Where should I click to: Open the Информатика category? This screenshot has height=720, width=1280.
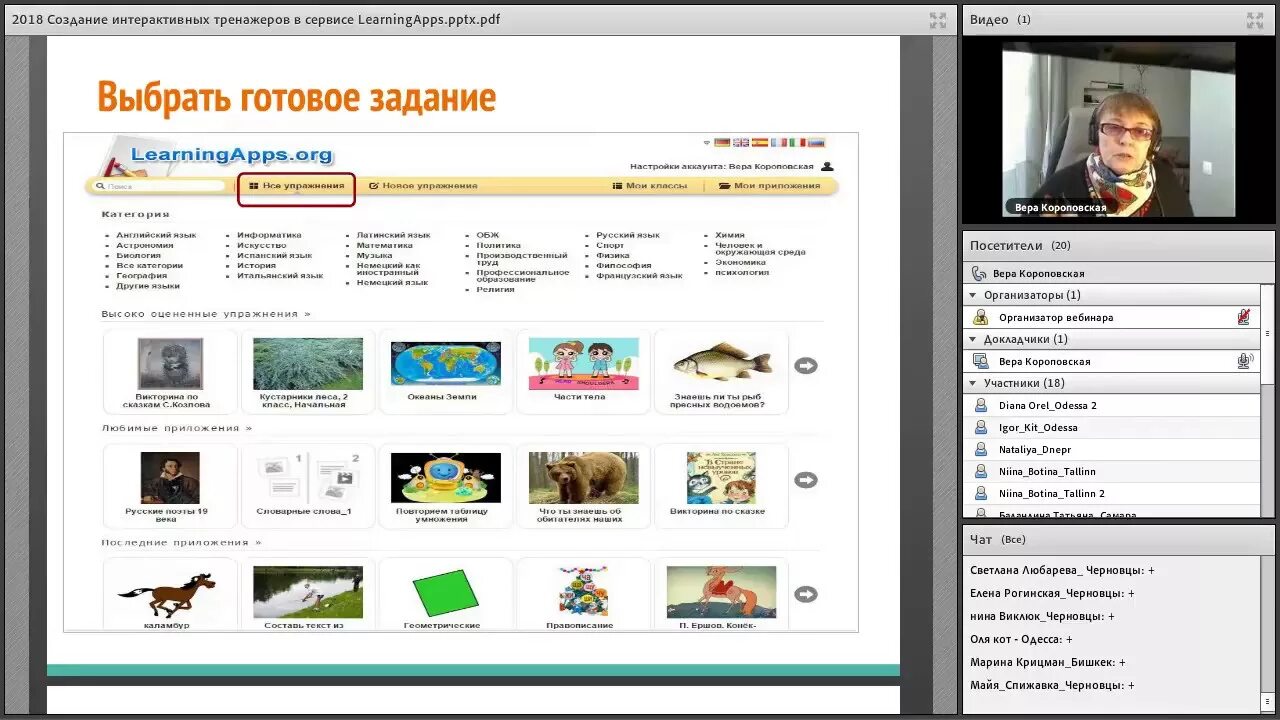(269, 235)
